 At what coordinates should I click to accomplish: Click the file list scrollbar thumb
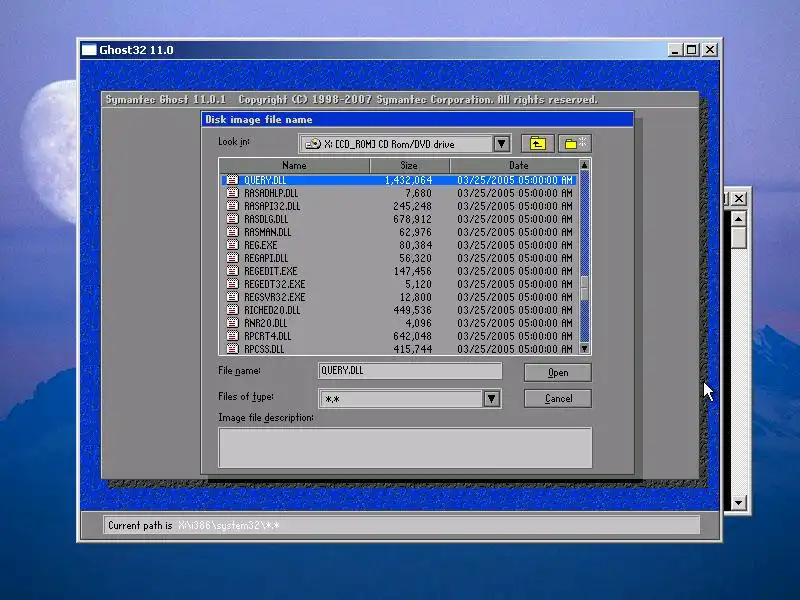tap(585, 288)
